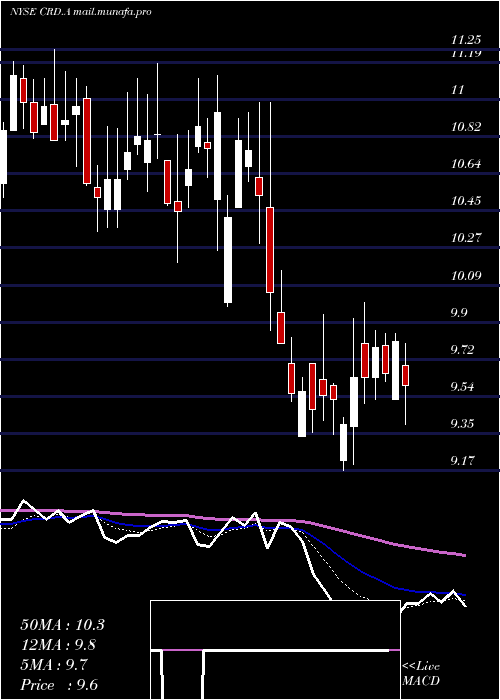The width and height of the screenshot is (500, 700).
Task: Click the tall red candle dropping to 10.09
Action: (270, 250)
